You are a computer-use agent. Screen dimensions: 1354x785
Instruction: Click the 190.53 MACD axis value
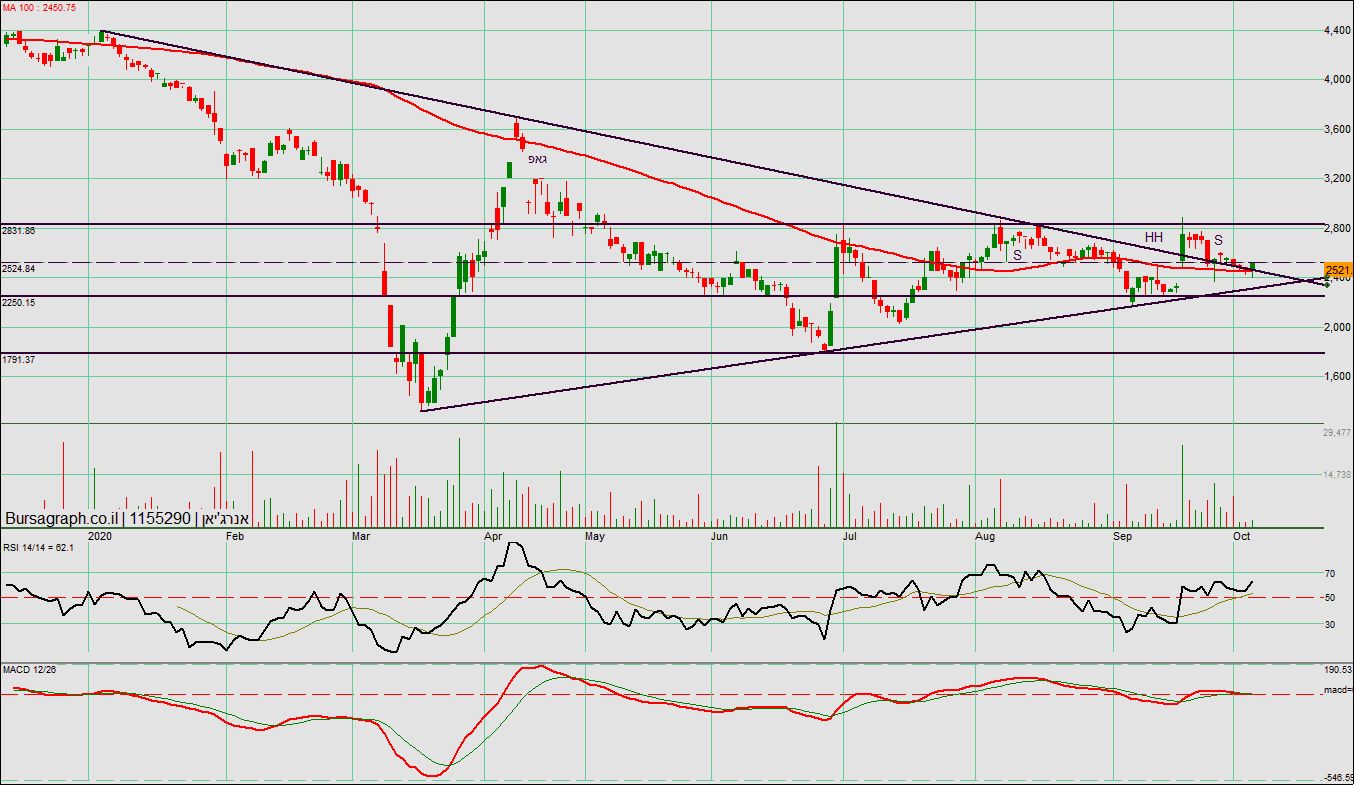pyautogui.click(x=1337, y=670)
